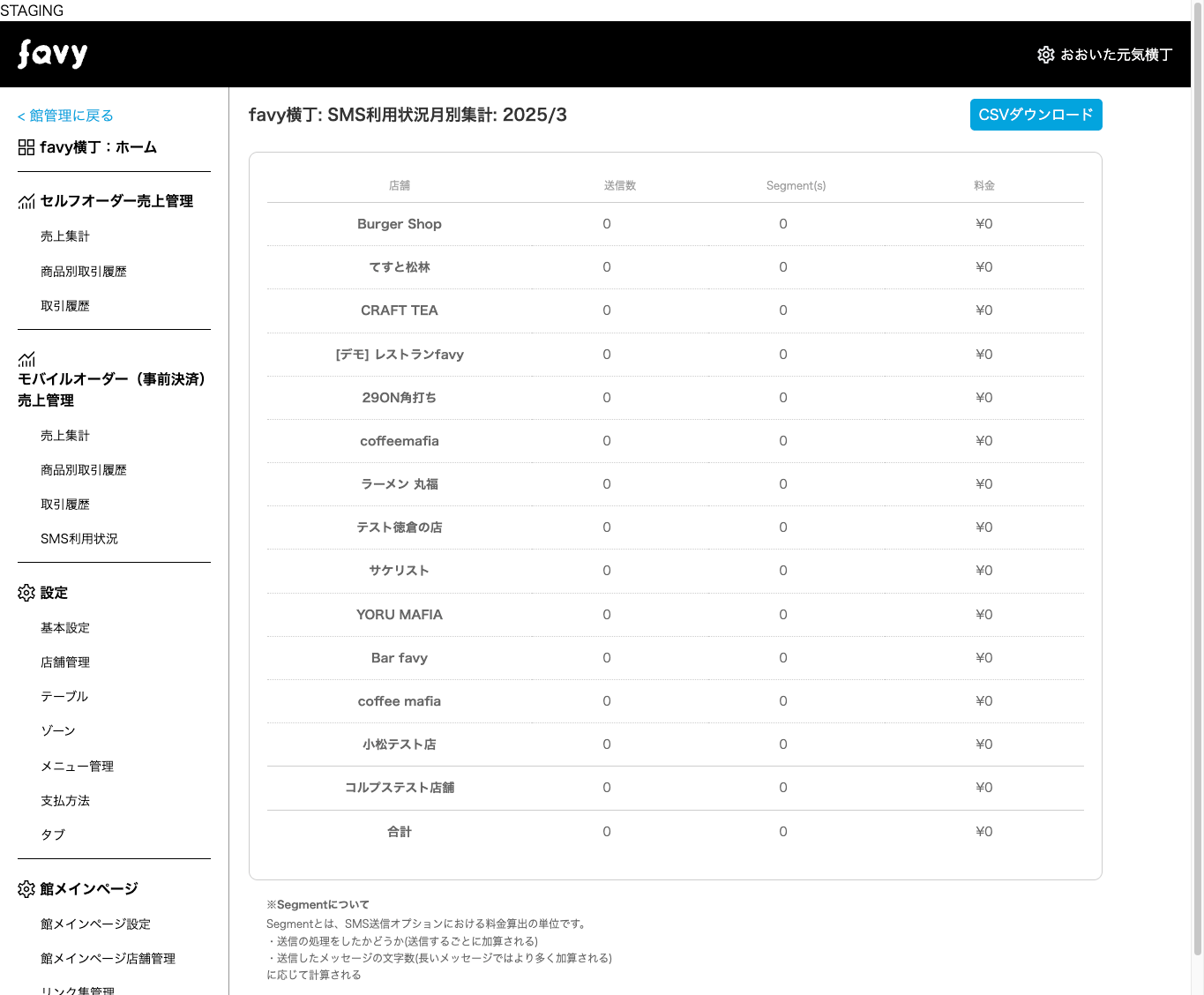Select the Burger Shop store name
This screenshot has width=1204, height=995.
[400, 224]
